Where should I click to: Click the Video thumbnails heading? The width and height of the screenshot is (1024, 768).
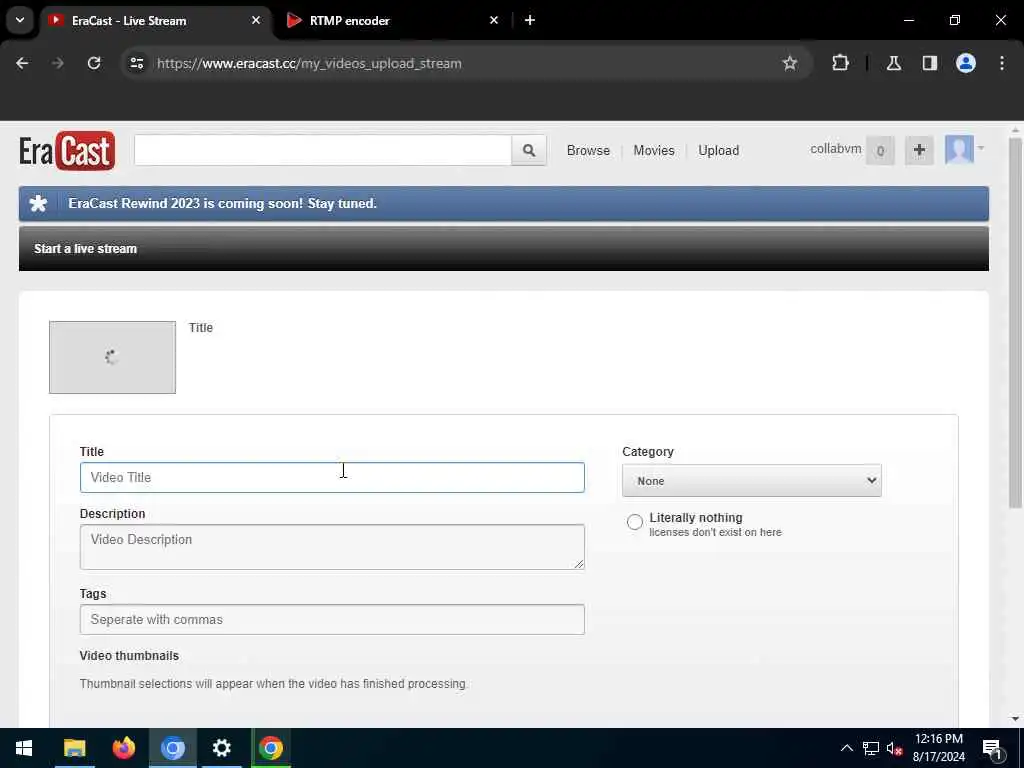click(x=129, y=656)
